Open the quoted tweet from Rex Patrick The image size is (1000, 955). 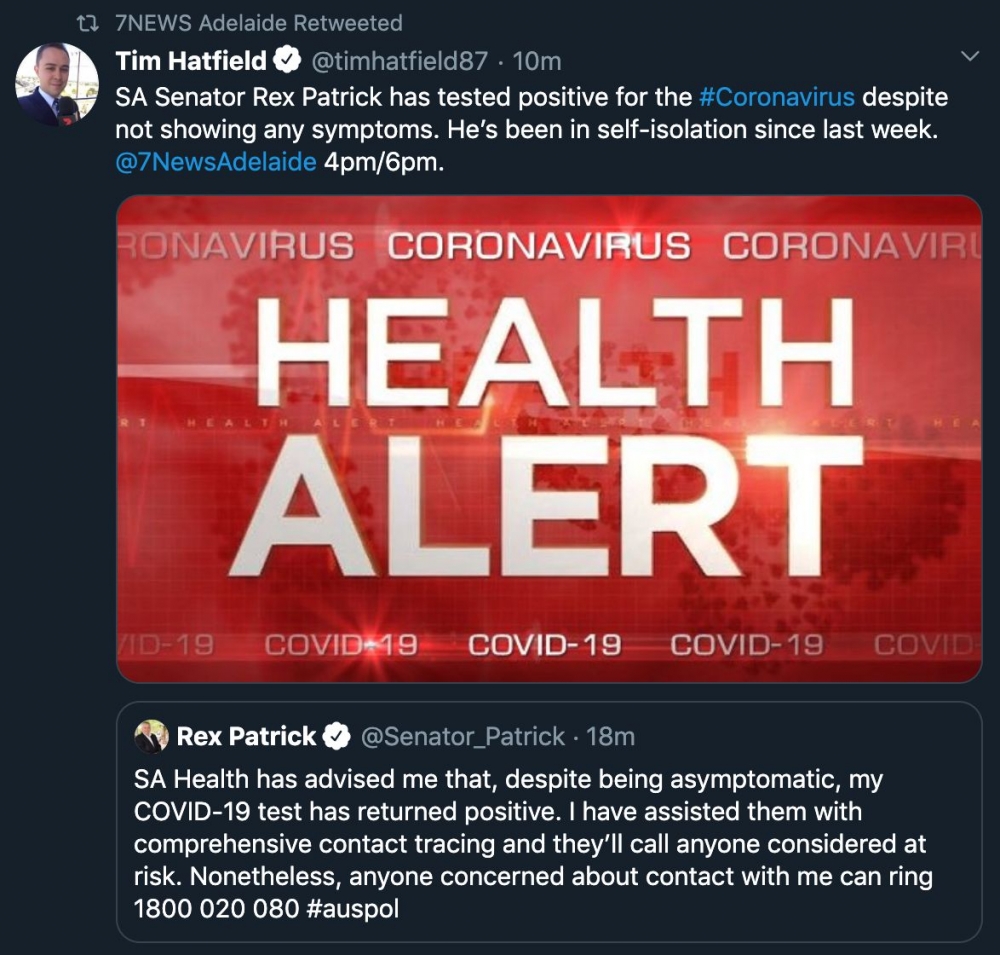point(549,822)
